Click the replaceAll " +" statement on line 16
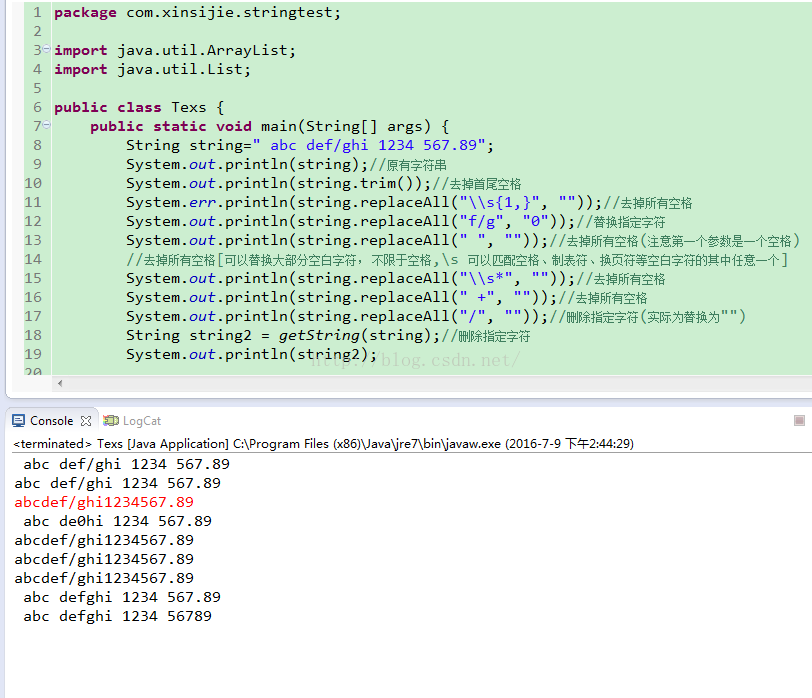 point(341,298)
